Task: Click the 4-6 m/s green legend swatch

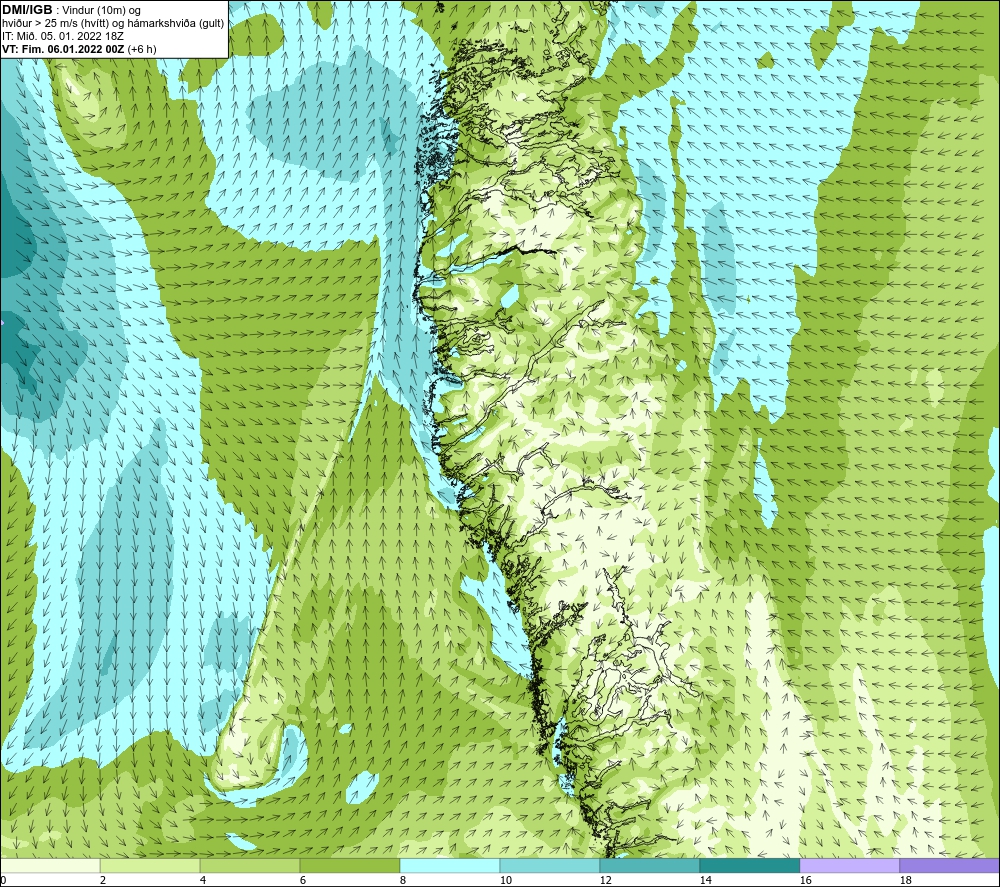Action: coord(250,865)
